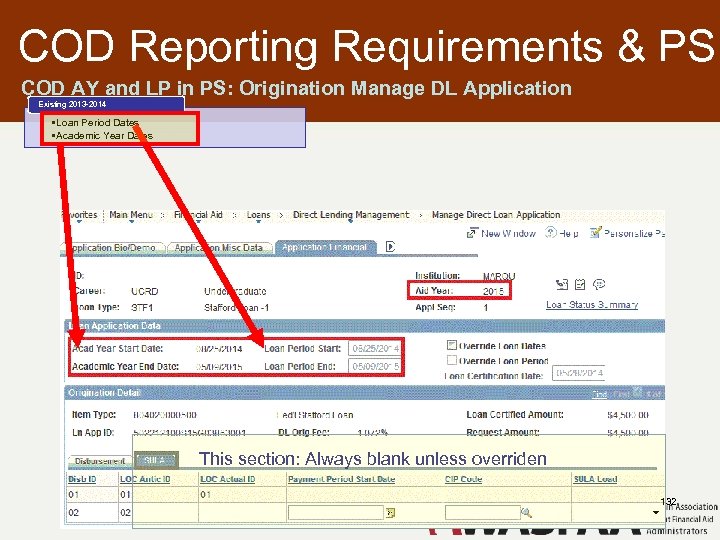Screen dimensions: 720x540
Task: Click the show more tabs arrow icon
Action: pos(390,247)
